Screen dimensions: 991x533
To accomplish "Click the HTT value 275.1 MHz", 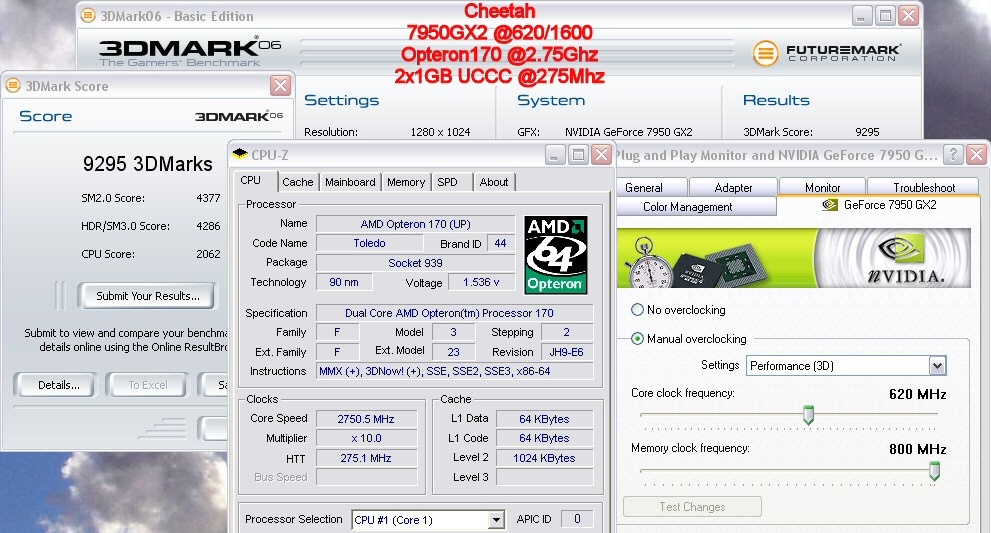I will coord(366,458).
